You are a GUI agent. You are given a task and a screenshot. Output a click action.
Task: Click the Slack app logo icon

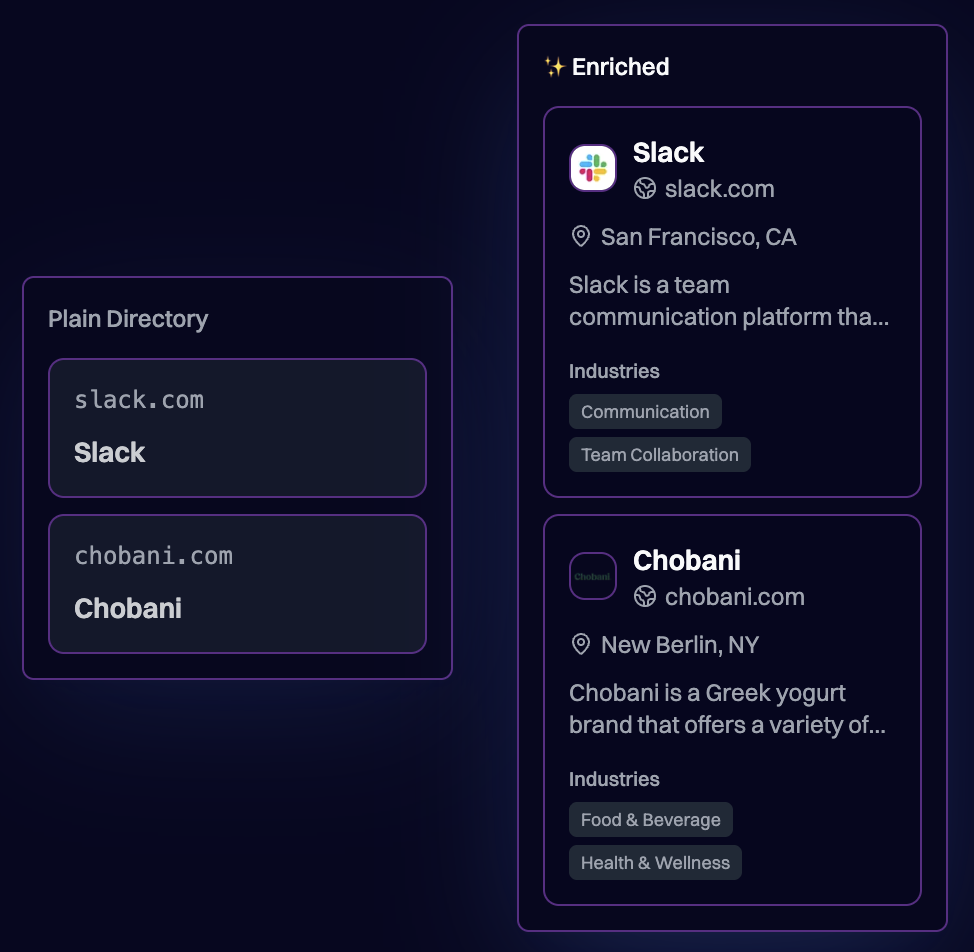point(592,168)
